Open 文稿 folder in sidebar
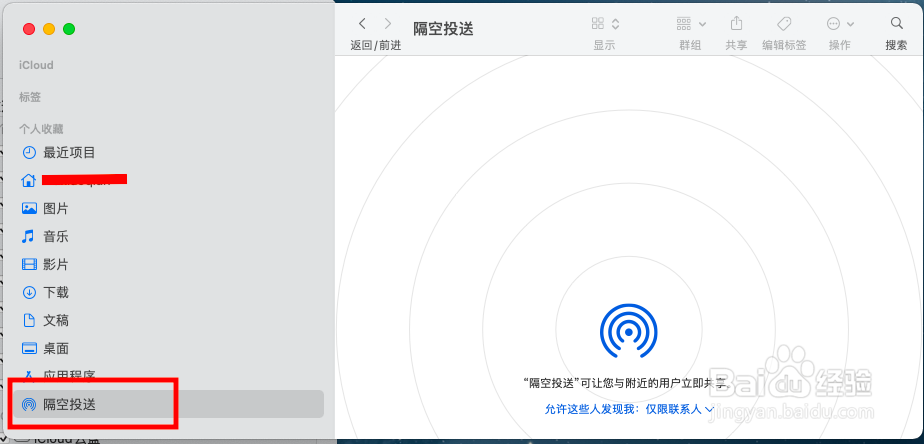This screenshot has width=924, height=444. [169, 320]
